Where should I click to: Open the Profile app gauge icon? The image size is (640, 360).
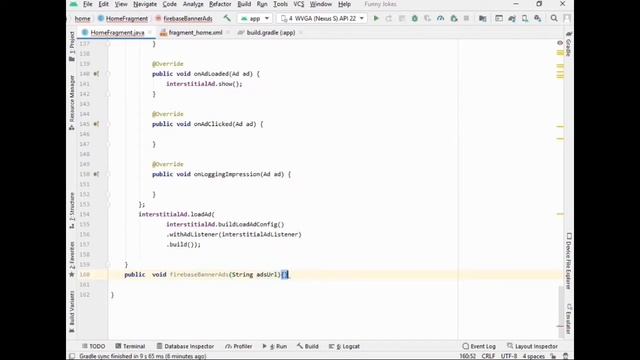point(440,18)
